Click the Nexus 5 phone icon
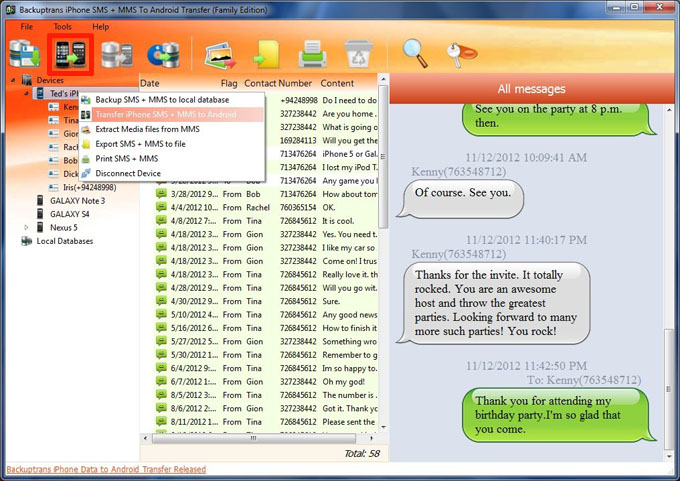The height and width of the screenshot is (481, 680). 40,228
